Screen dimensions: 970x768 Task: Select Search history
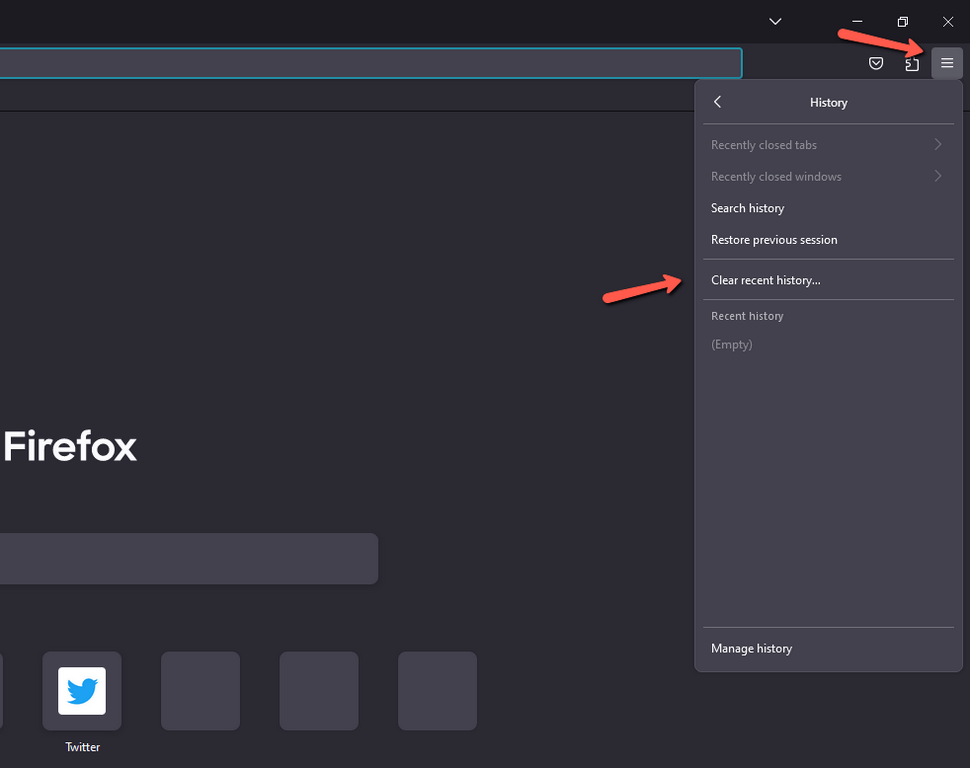tap(747, 208)
